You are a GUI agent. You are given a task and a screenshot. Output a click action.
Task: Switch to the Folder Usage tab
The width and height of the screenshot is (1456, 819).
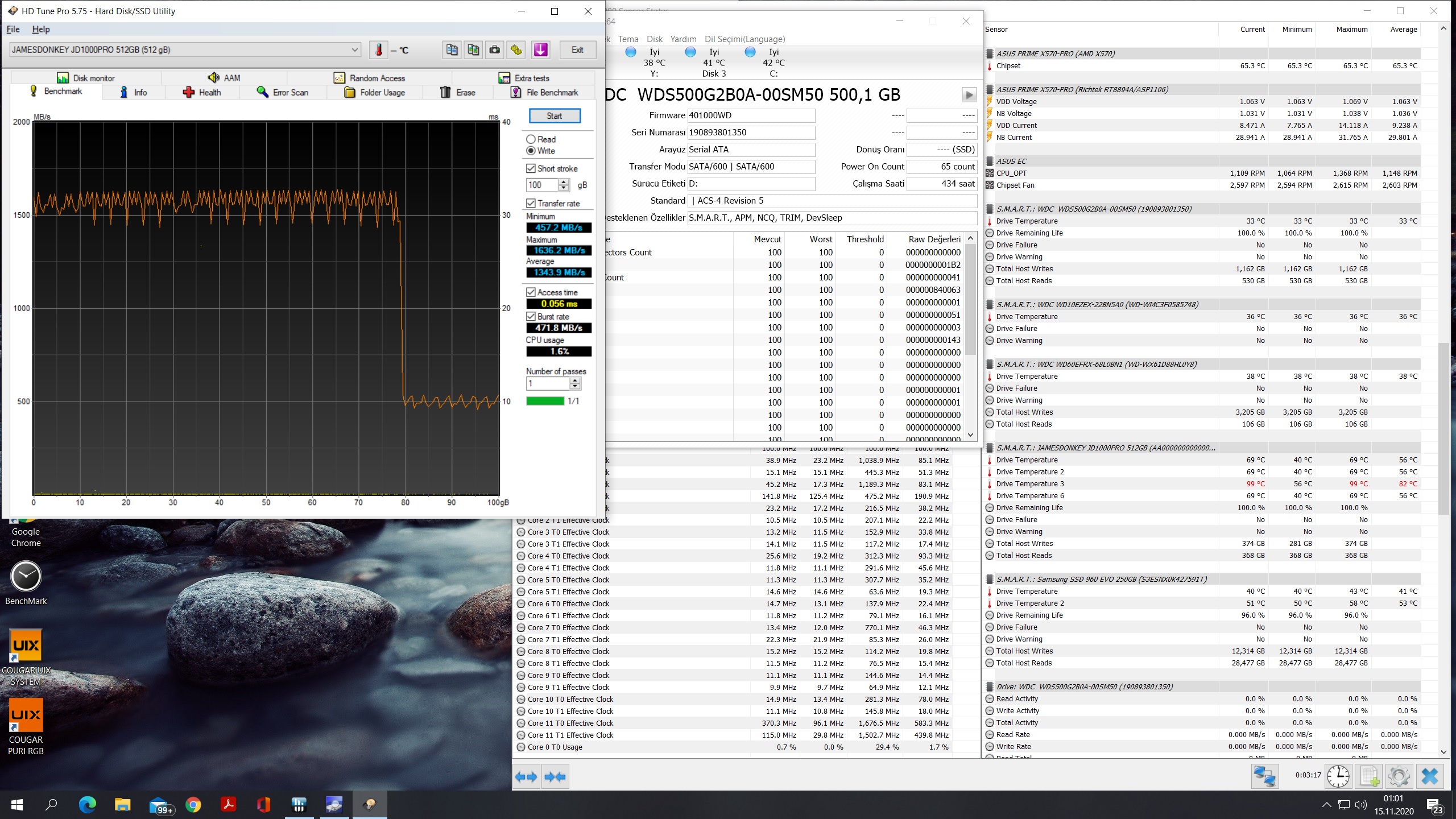pos(375,92)
